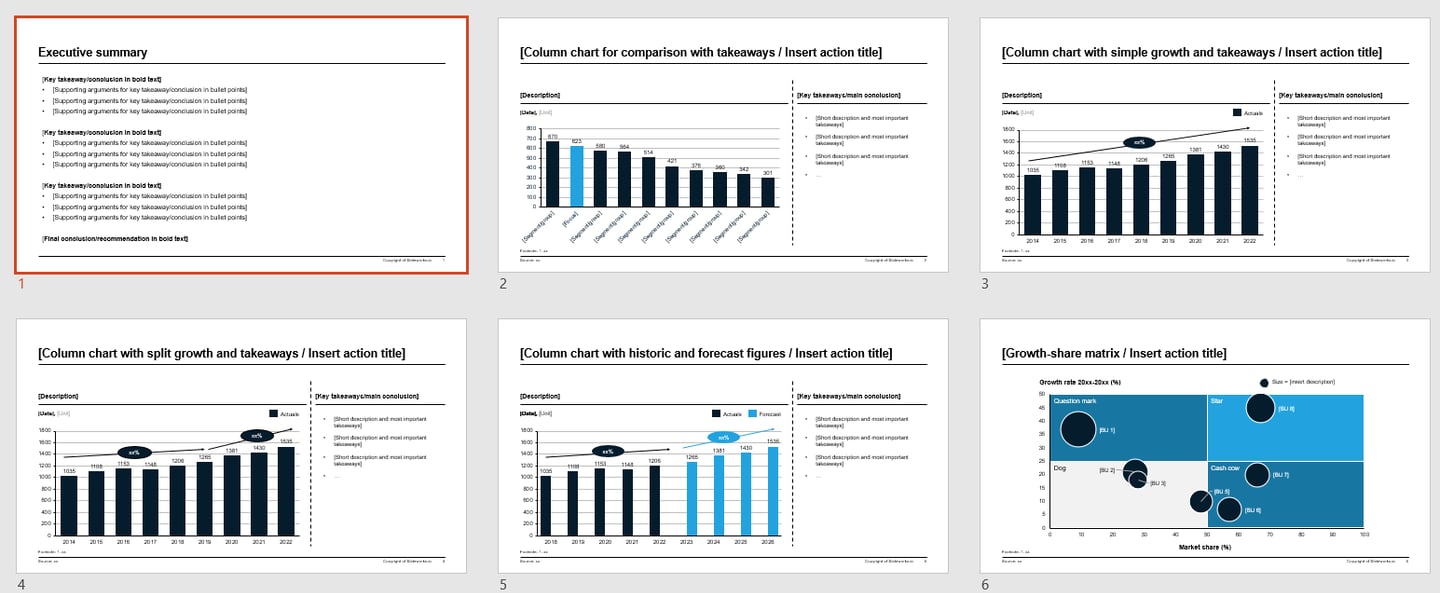Screen dimensions: 1440x593
Task: Click the left xx% oval in slide 4
Action: tap(134, 452)
